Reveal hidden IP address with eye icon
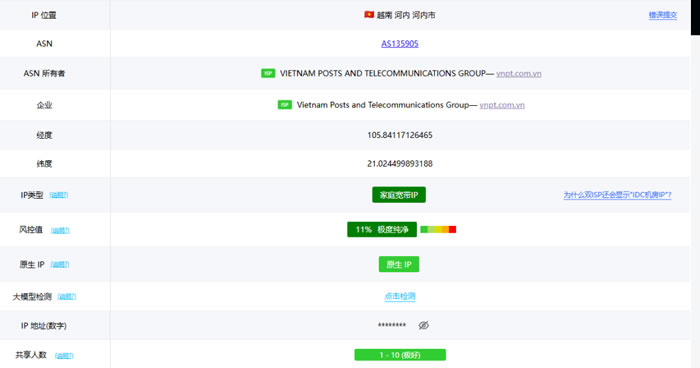The height and width of the screenshot is (368, 700). click(x=424, y=325)
